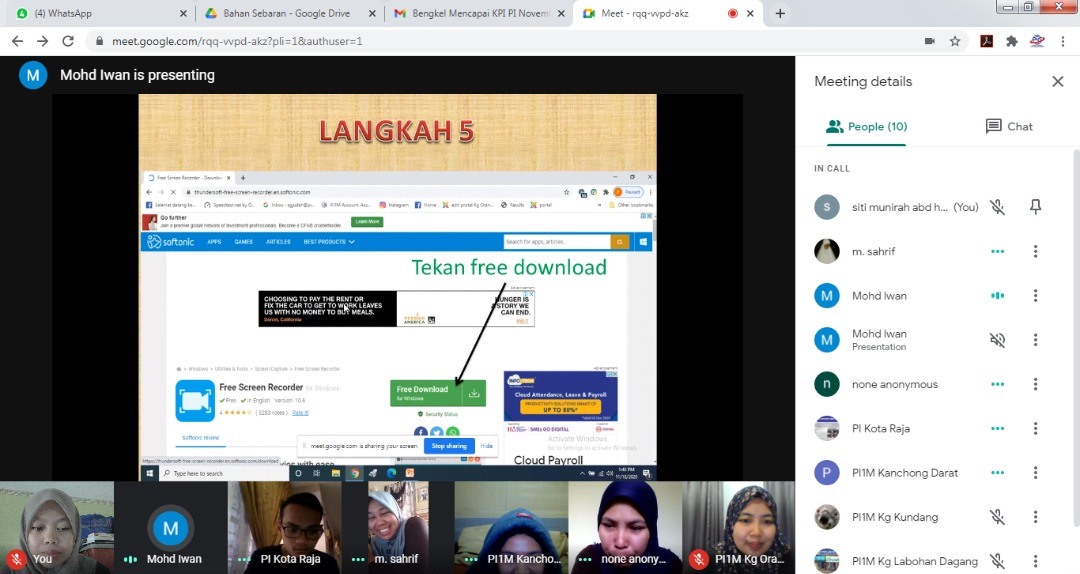The image size is (1080, 574).
Task: Open the Chrome extensions puzzle icon
Action: coord(1011,41)
